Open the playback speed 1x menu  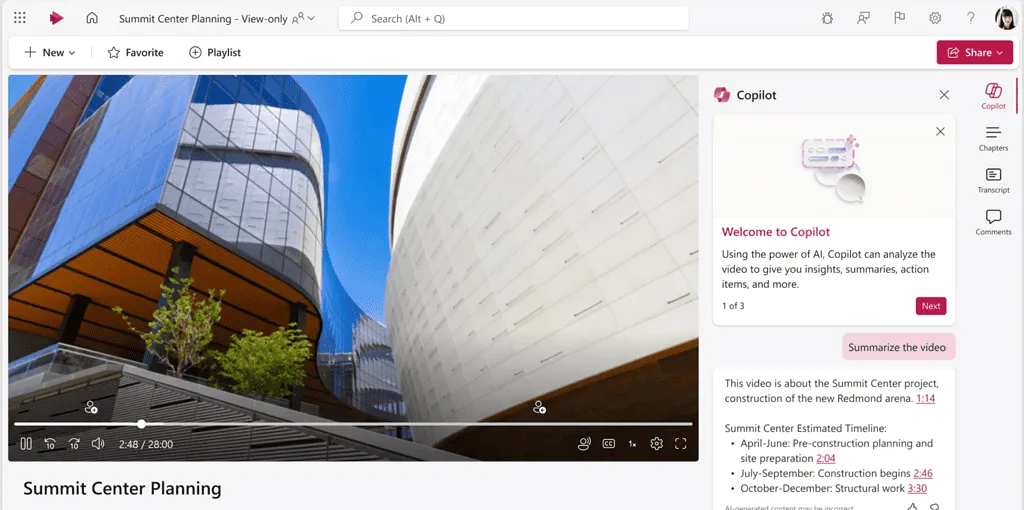pyautogui.click(x=632, y=444)
